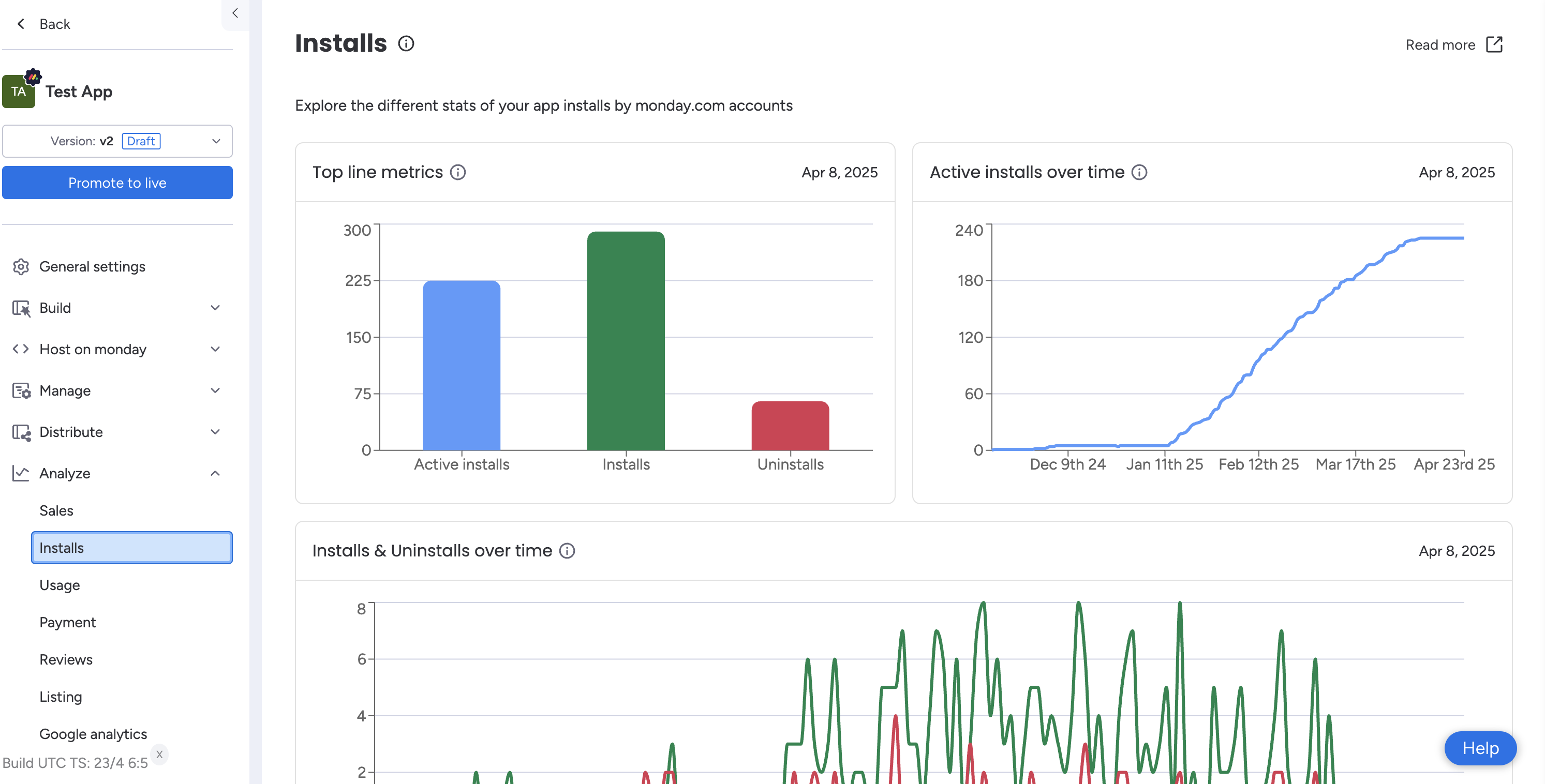Open the Version v2 Draft dropdown
The width and height of the screenshot is (1545, 784).
click(117, 142)
